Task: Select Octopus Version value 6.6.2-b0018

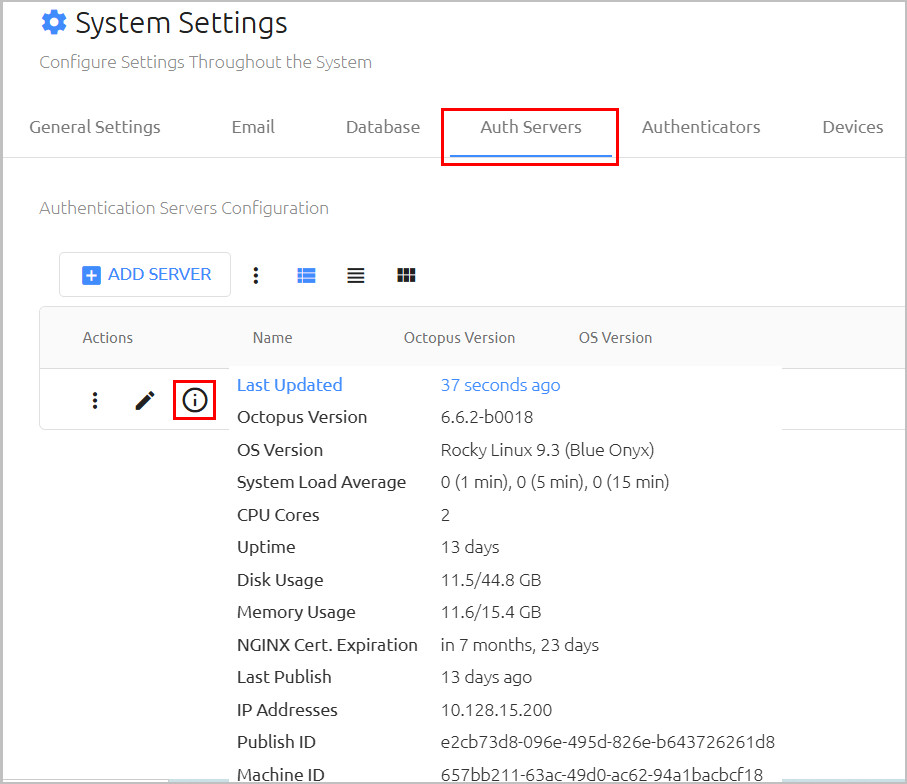Action: (x=487, y=417)
